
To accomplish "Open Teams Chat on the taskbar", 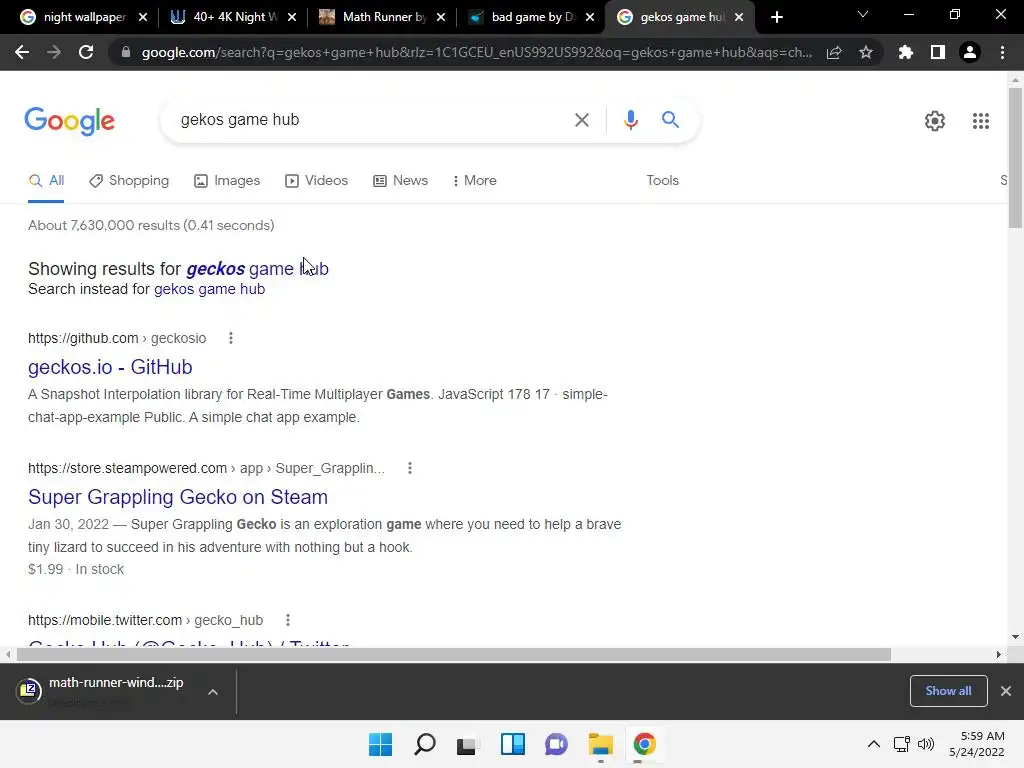I will point(556,744).
